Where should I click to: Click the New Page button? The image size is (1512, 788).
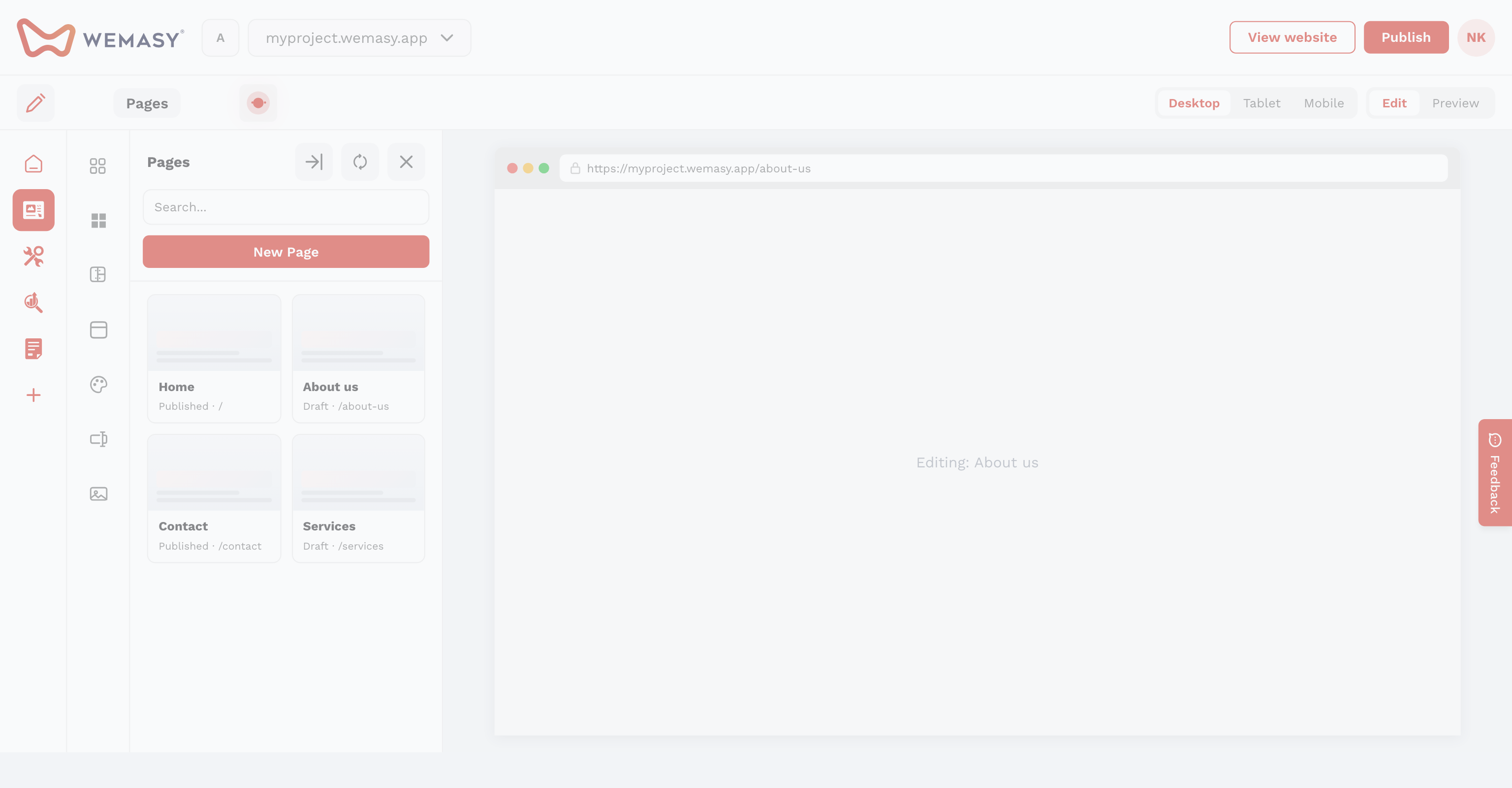(286, 251)
